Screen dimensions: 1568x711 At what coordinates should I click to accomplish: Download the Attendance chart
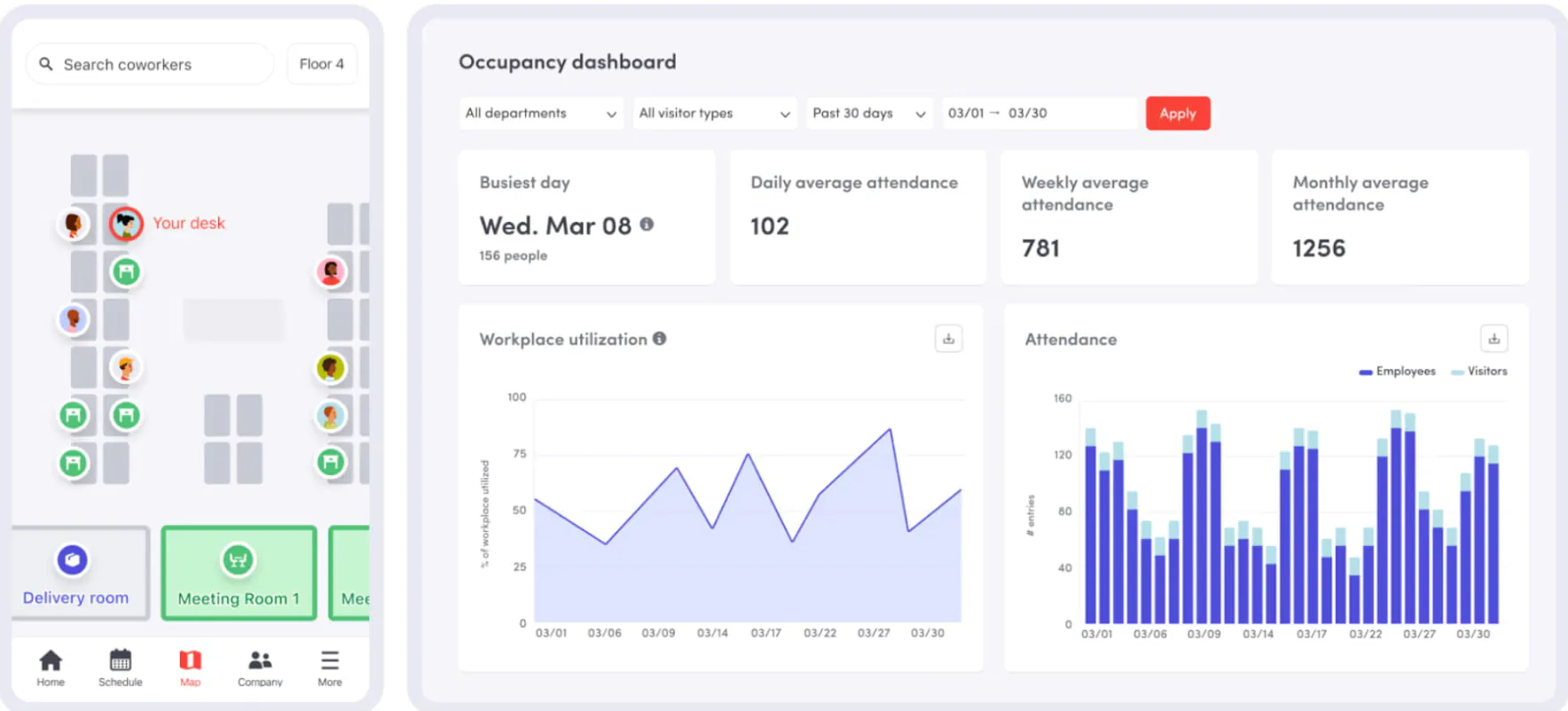[1494, 339]
